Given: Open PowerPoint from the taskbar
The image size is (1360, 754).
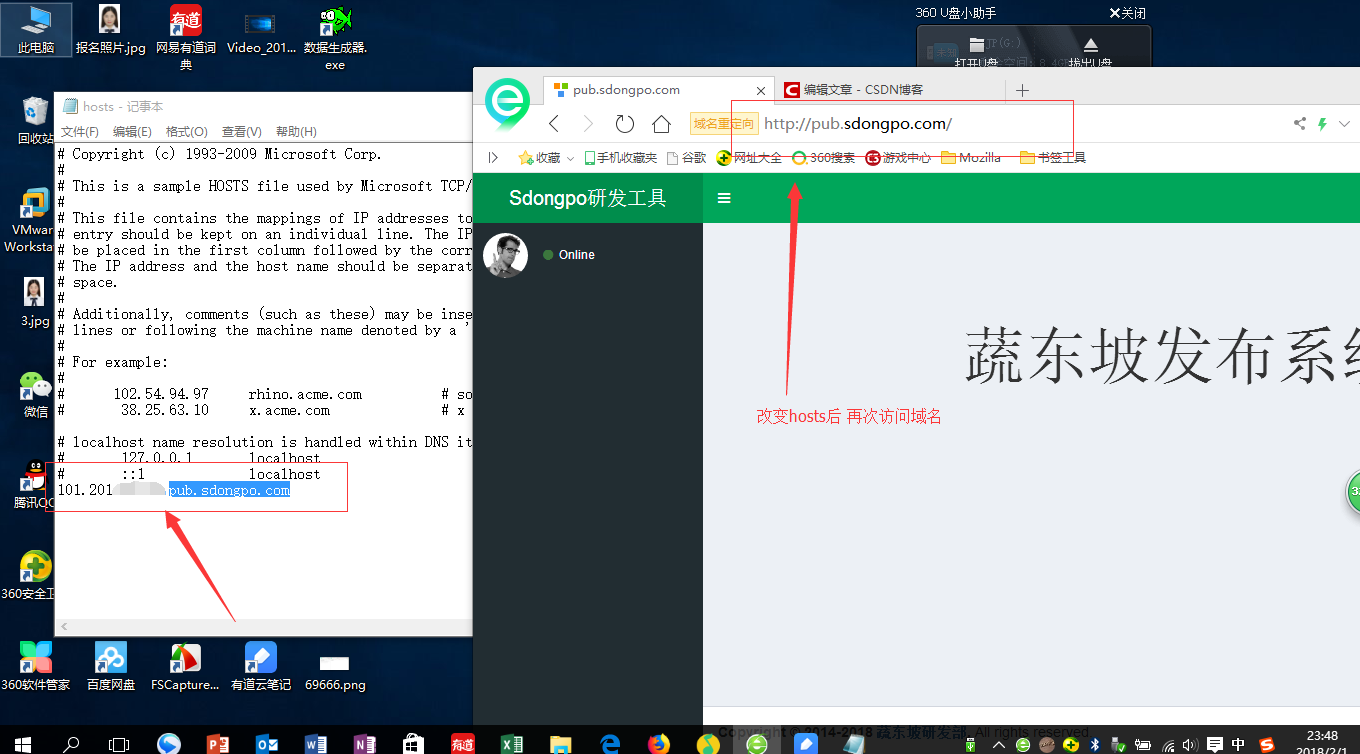Looking at the screenshot, I should point(218,743).
